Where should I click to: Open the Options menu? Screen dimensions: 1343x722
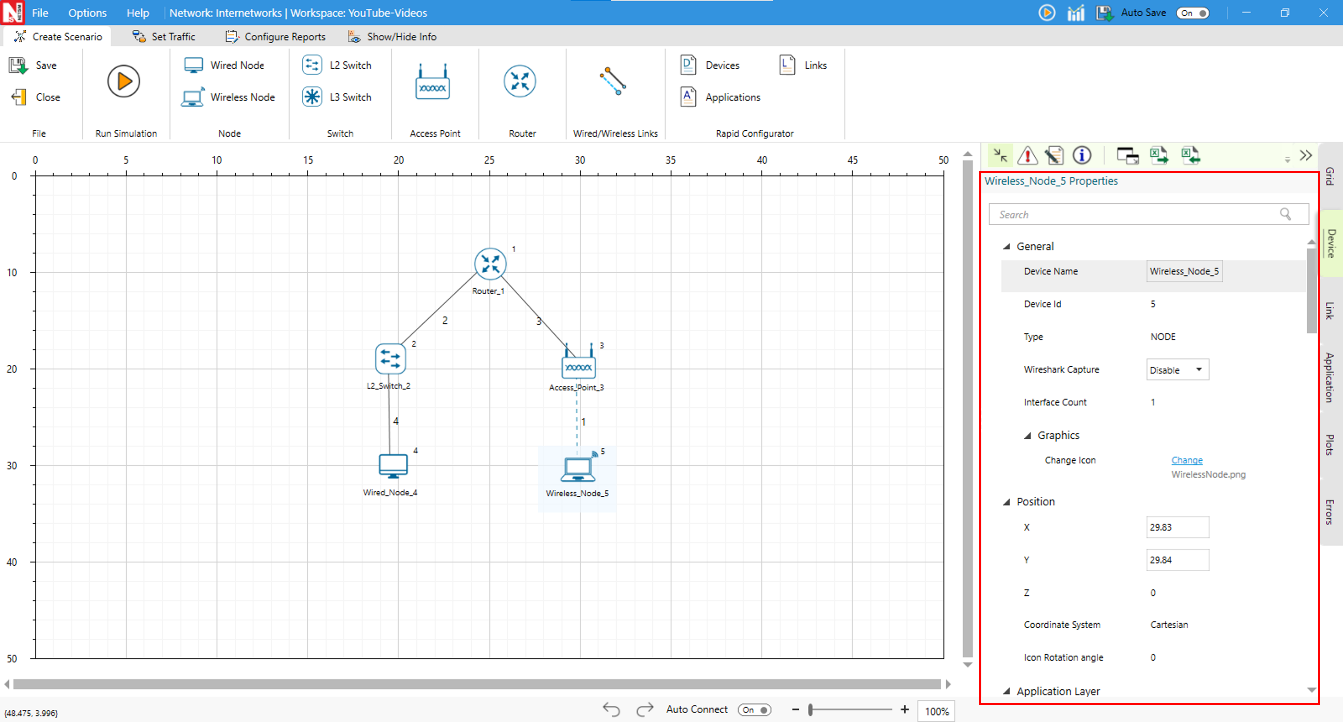tap(87, 13)
